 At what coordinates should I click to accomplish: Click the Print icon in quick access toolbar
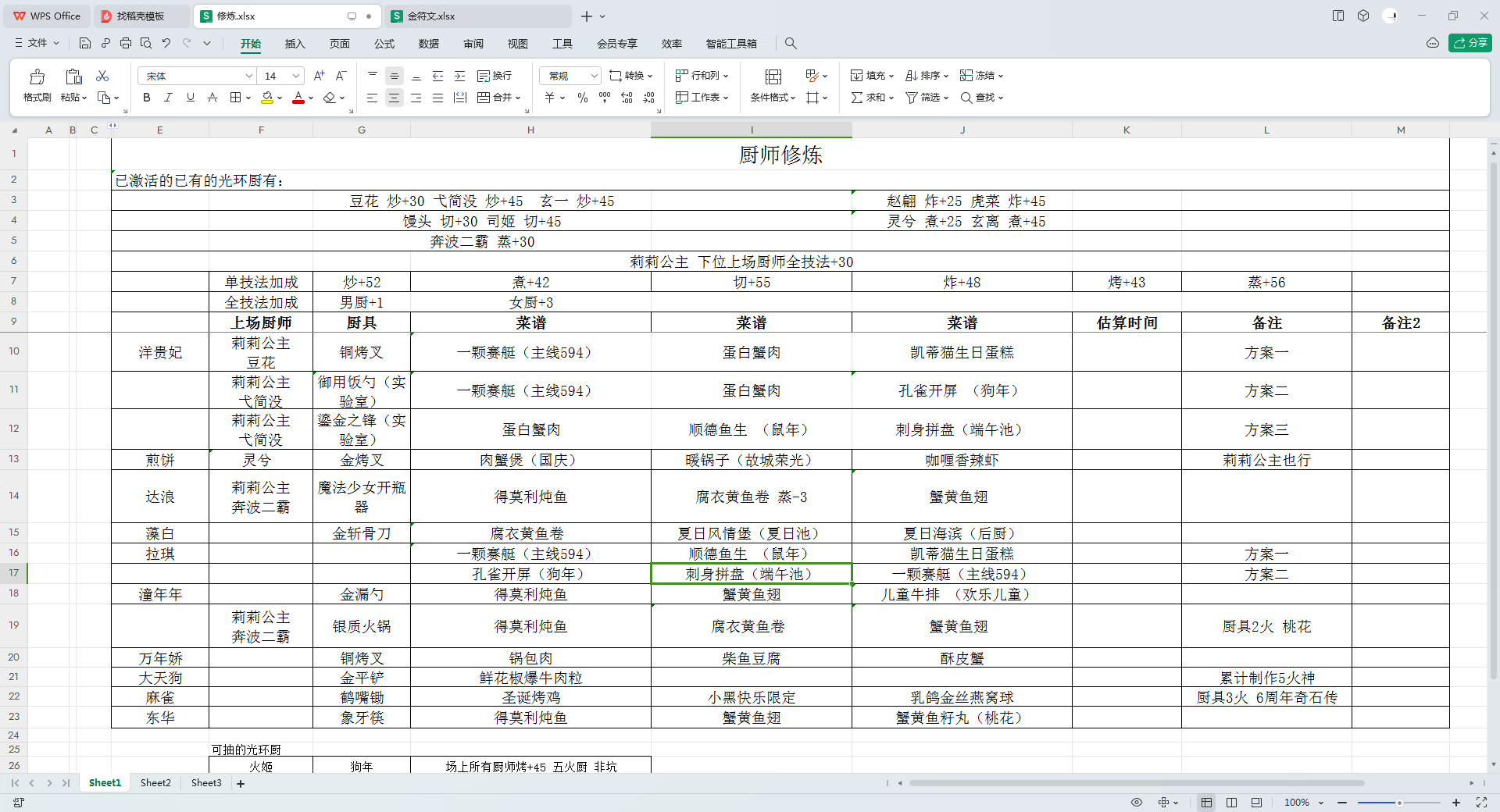point(126,43)
